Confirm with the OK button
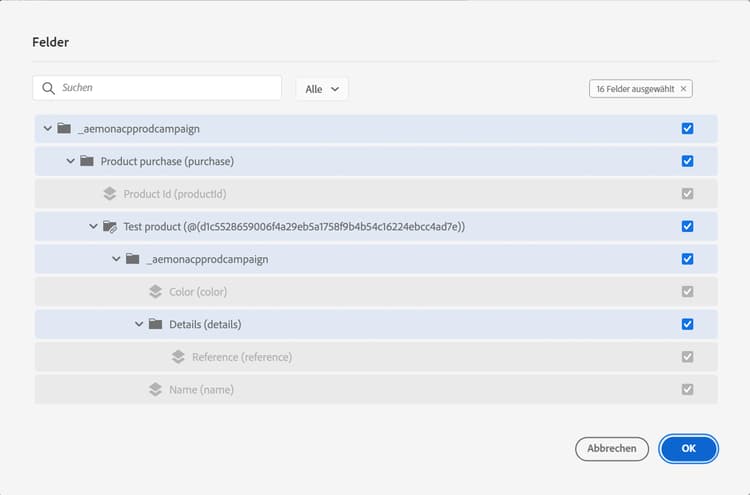The width and height of the screenshot is (750, 495). click(x=688, y=449)
